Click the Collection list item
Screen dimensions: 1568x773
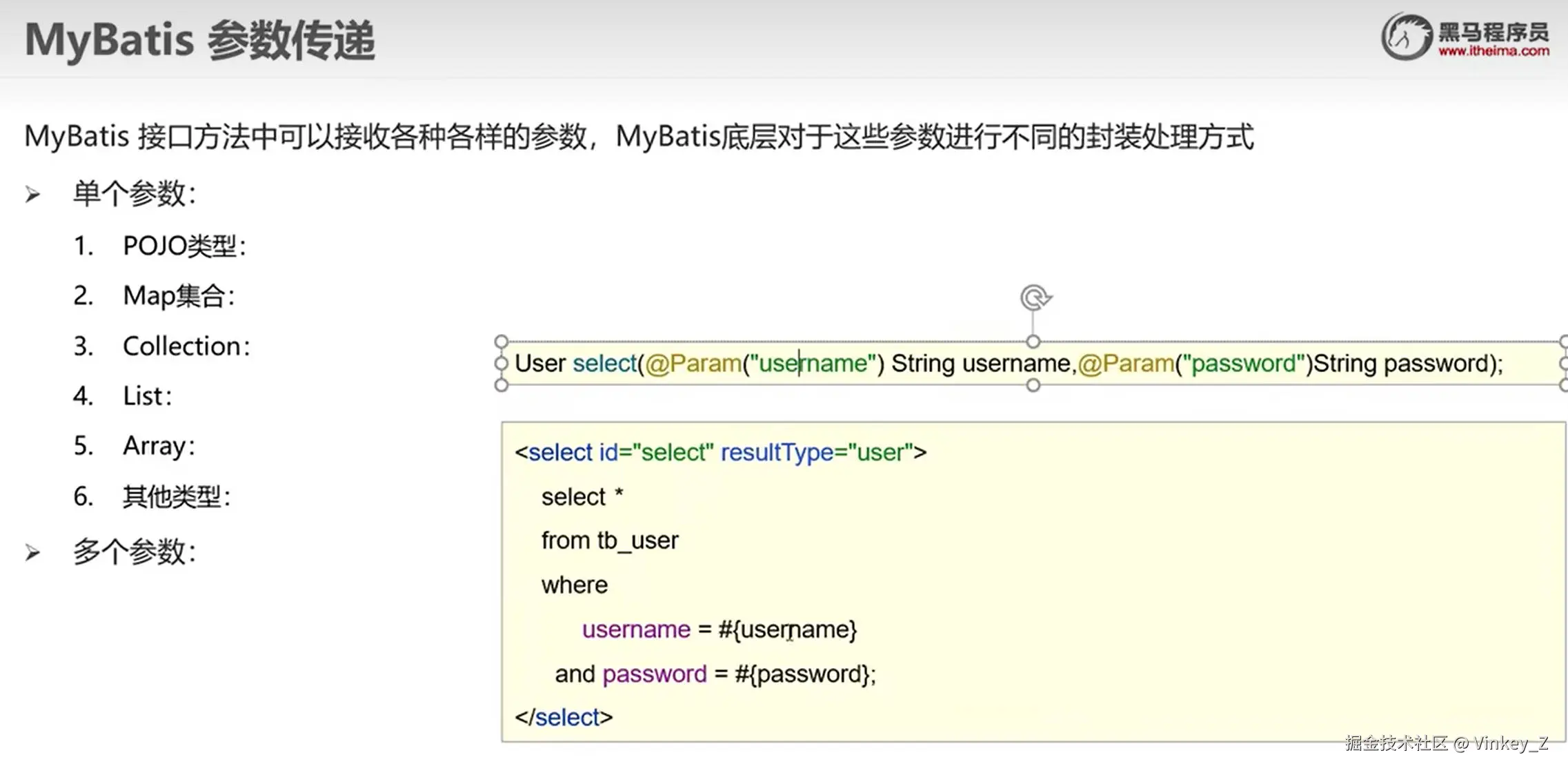click(186, 346)
